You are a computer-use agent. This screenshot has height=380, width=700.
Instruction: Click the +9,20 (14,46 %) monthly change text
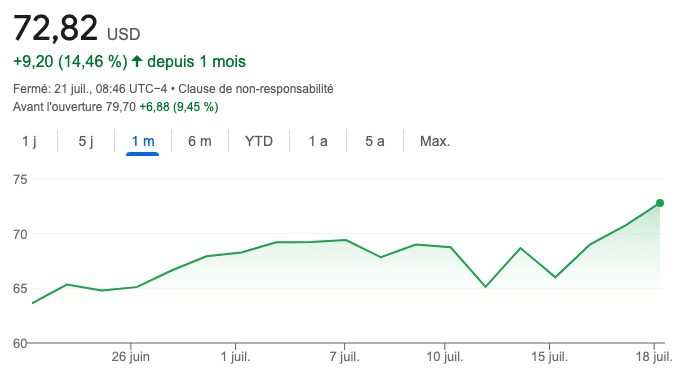[x=70, y=61]
